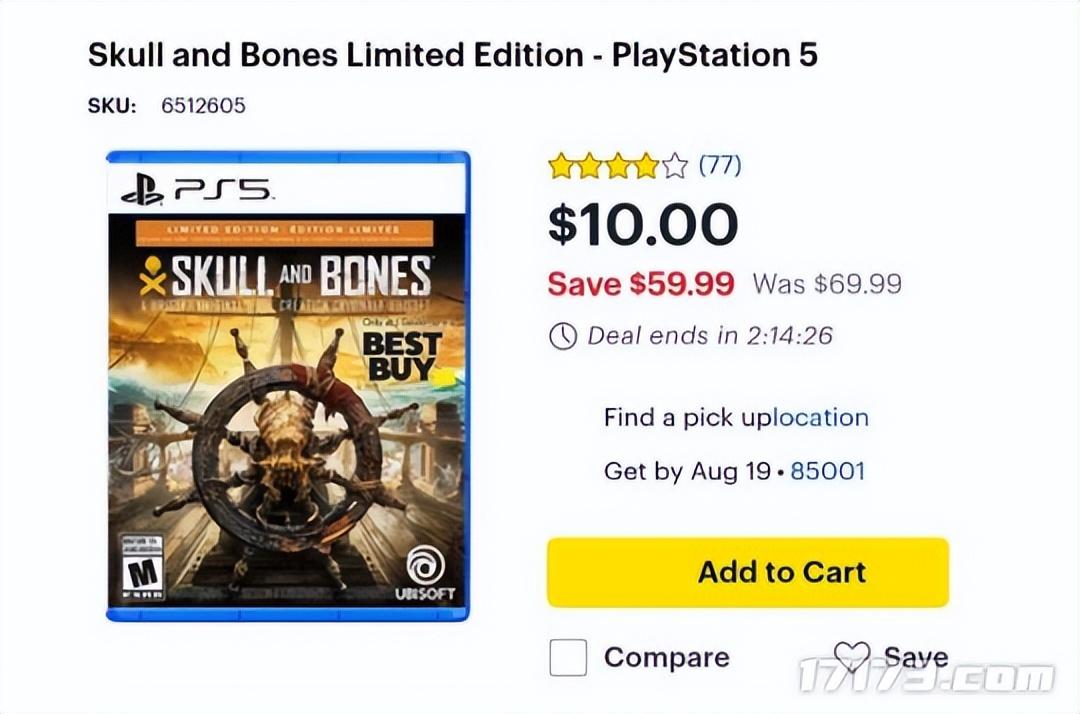Click the Ubisoft logo on cover art

(424, 571)
